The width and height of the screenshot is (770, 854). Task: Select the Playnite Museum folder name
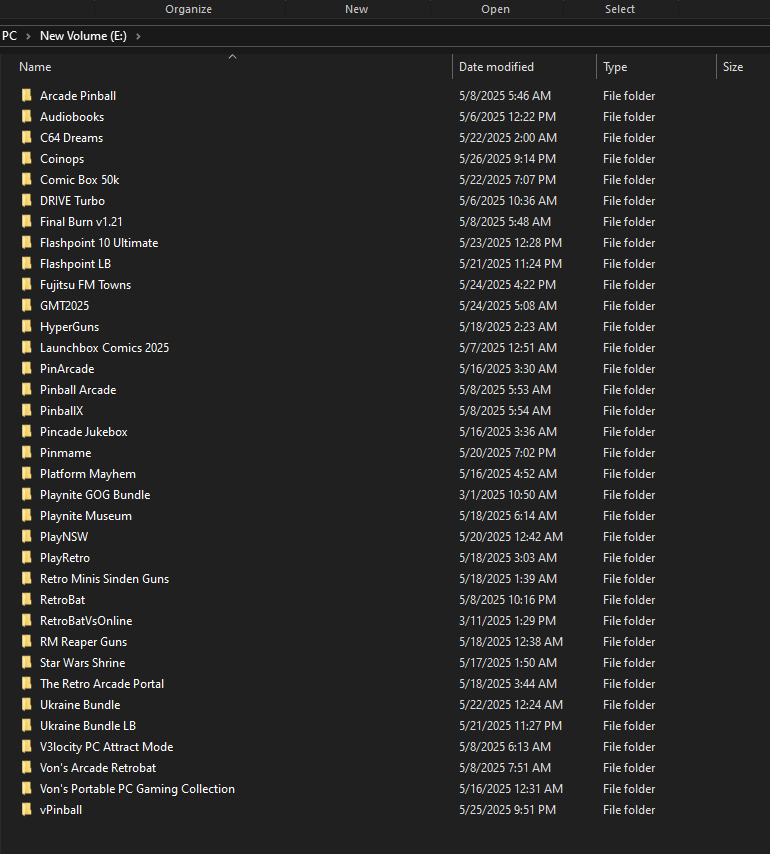85,516
